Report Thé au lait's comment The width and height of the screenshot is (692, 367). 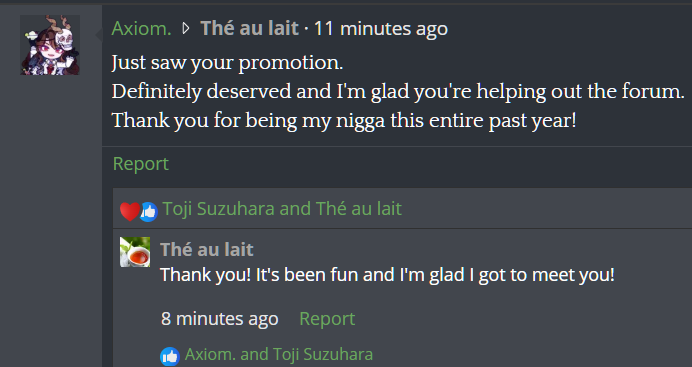pos(327,318)
